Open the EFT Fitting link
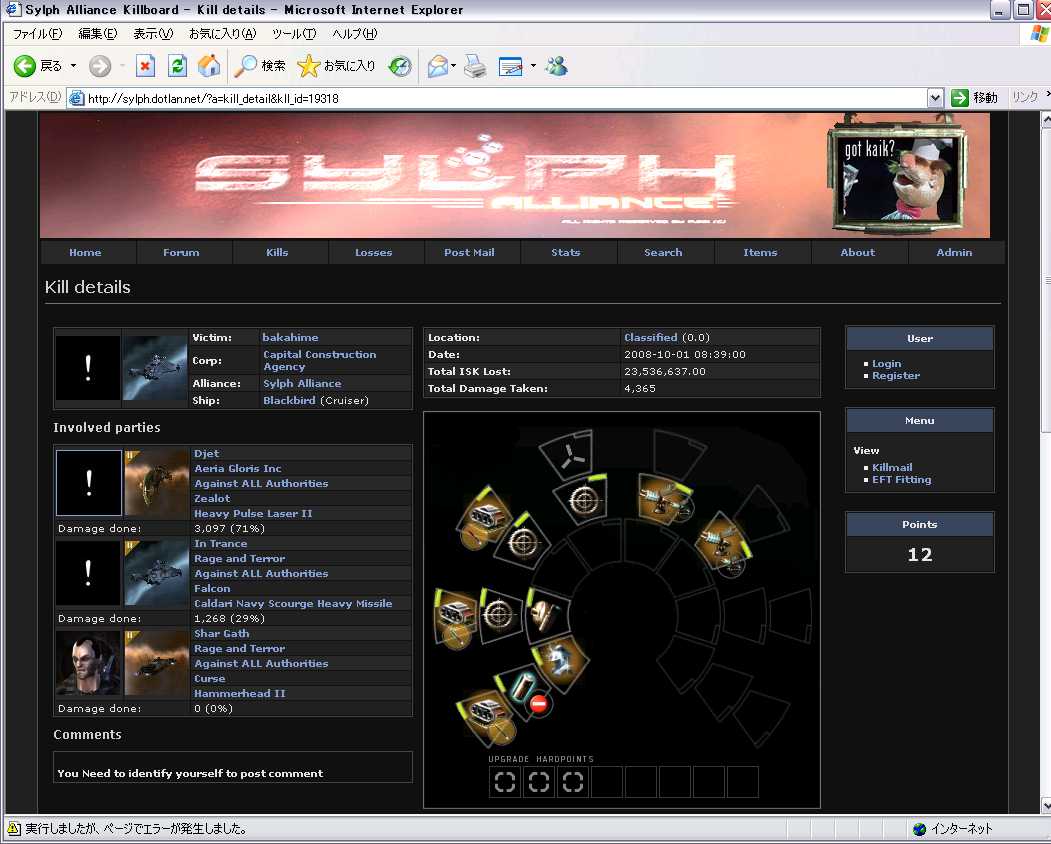The width and height of the screenshot is (1051, 844). (902, 480)
